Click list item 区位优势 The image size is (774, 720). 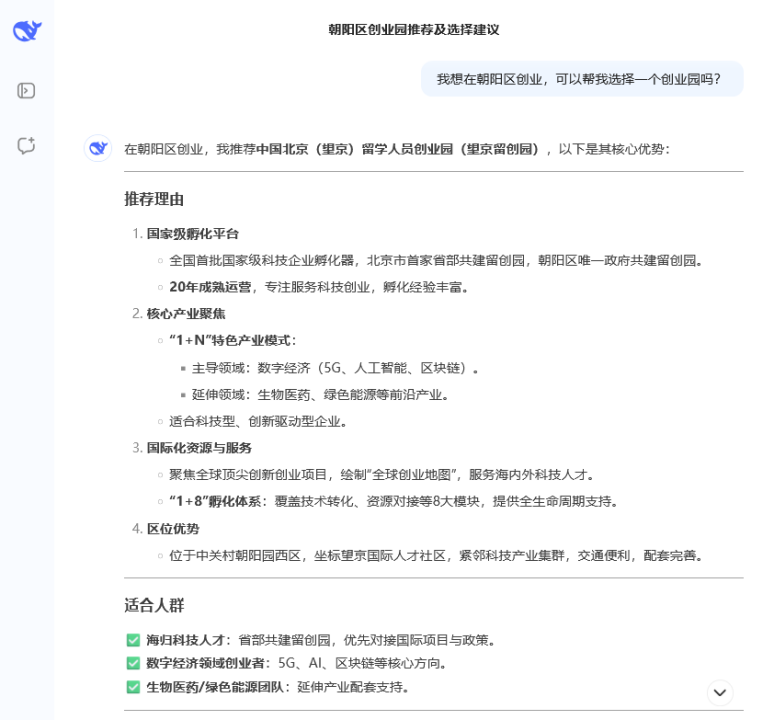click(x=173, y=529)
